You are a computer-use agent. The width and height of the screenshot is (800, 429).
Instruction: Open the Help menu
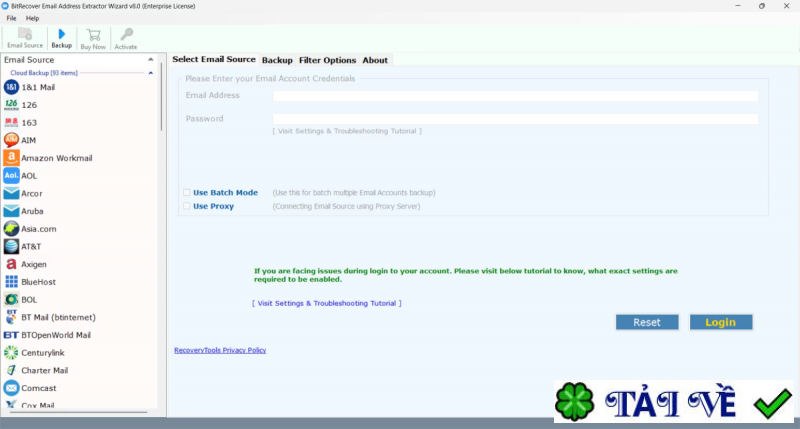tap(33, 18)
